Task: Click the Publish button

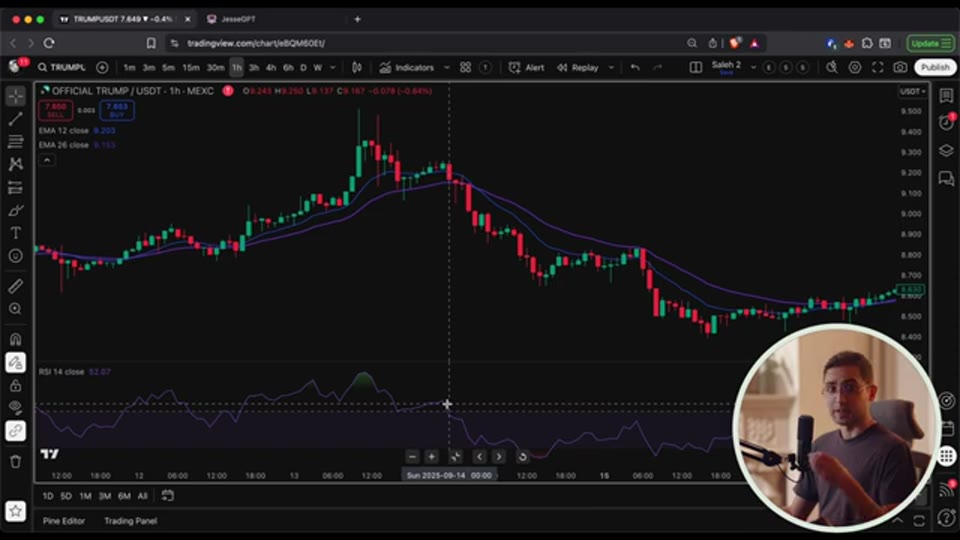Action: pyautogui.click(x=935, y=67)
